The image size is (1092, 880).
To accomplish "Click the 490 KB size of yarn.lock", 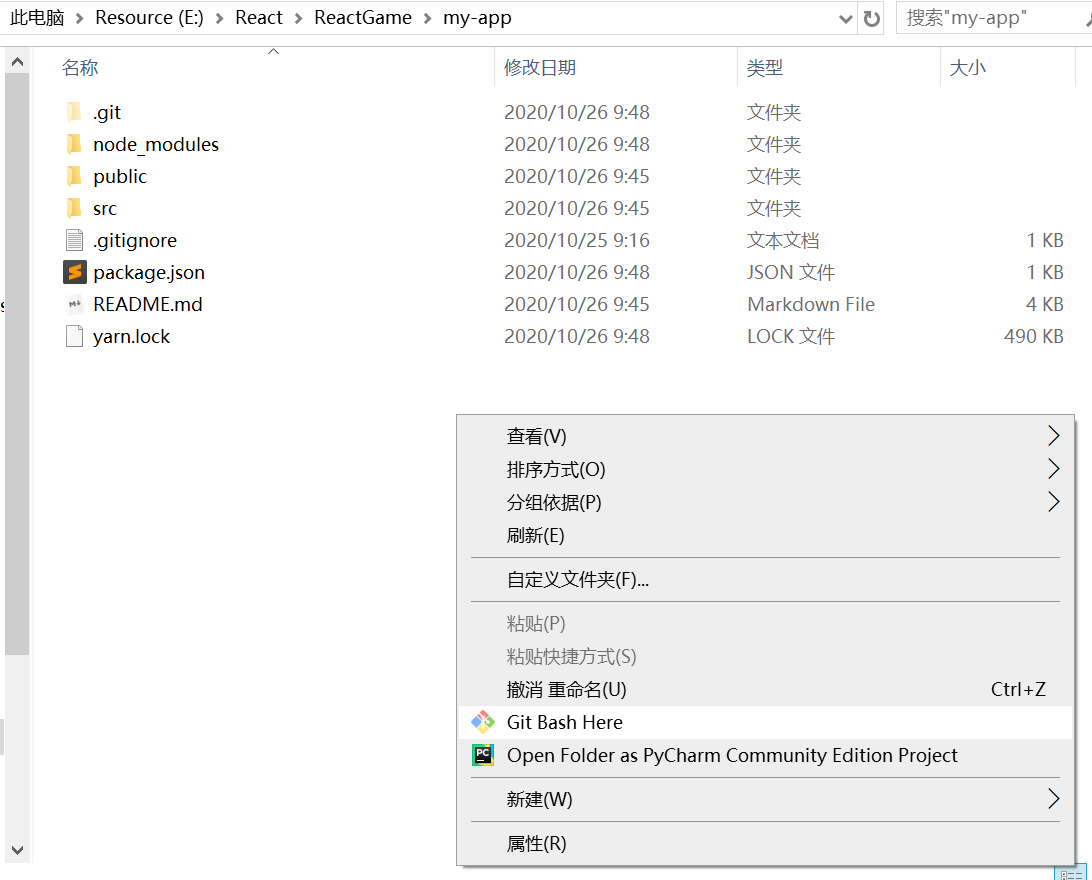I will click(x=1034, y=336).
